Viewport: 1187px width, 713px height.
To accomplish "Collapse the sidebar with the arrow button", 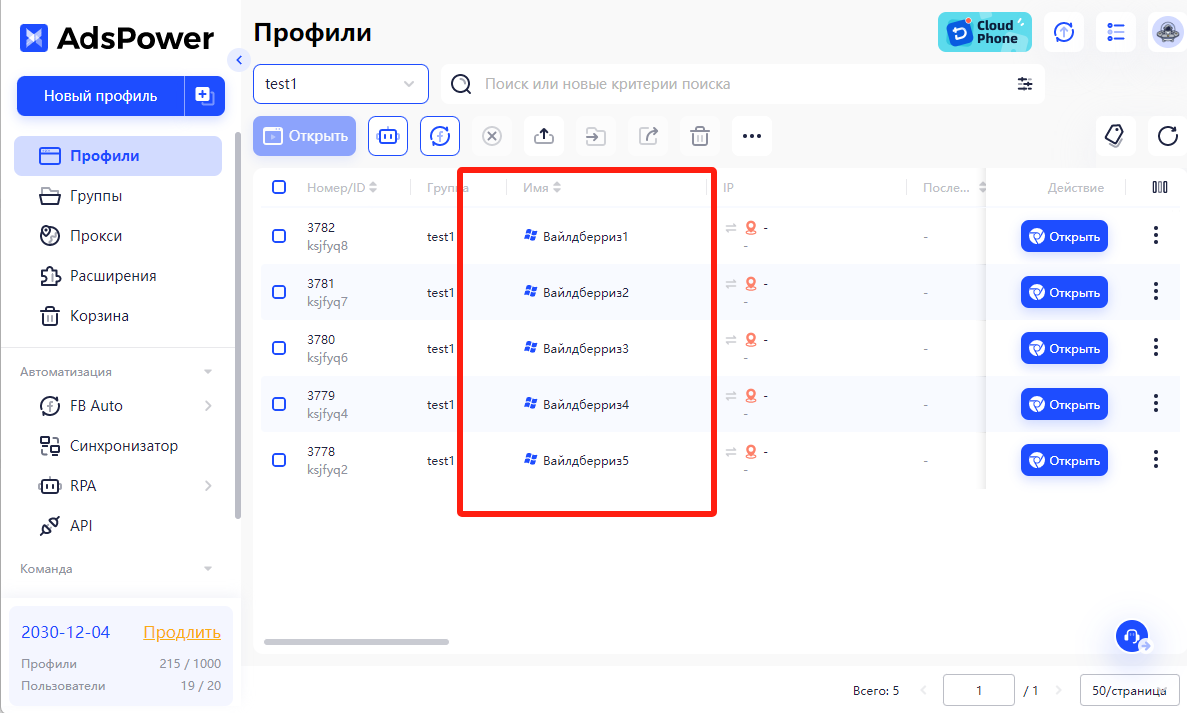I will 238,60.
